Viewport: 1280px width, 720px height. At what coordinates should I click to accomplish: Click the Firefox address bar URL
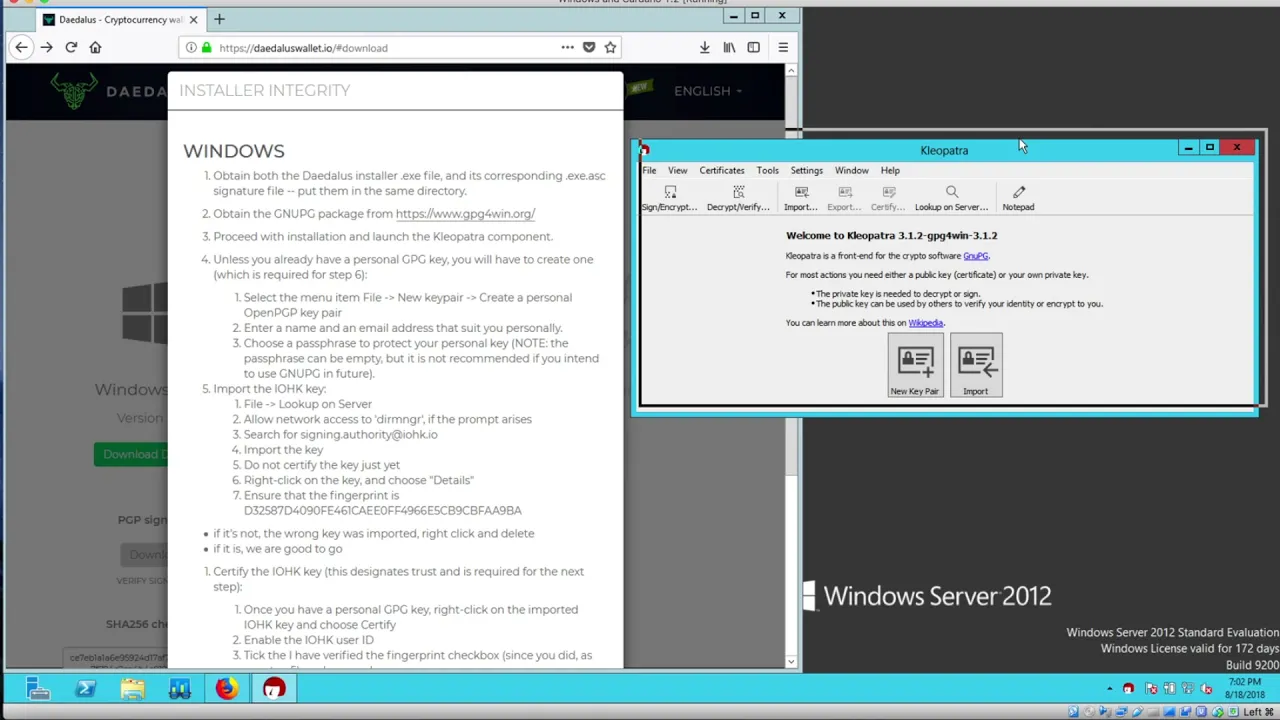303,48
